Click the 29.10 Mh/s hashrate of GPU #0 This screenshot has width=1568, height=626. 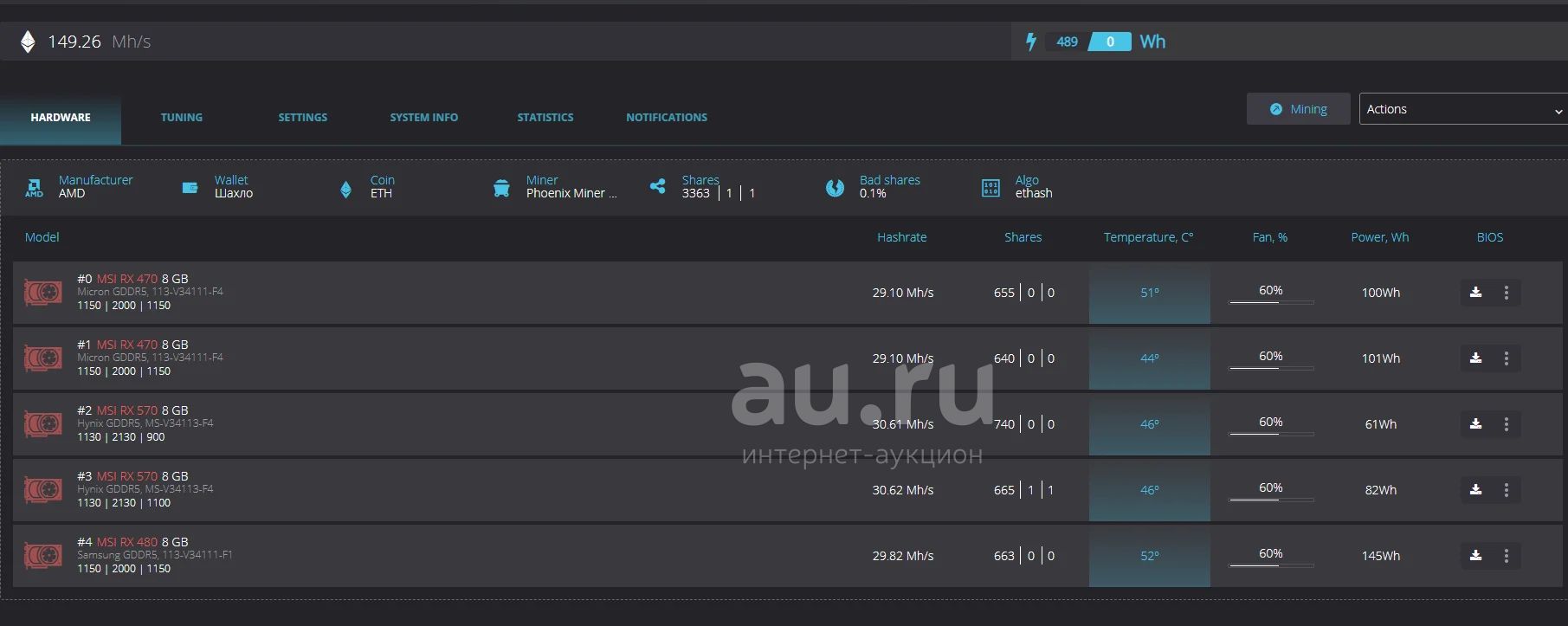click(x=903, y=293)
